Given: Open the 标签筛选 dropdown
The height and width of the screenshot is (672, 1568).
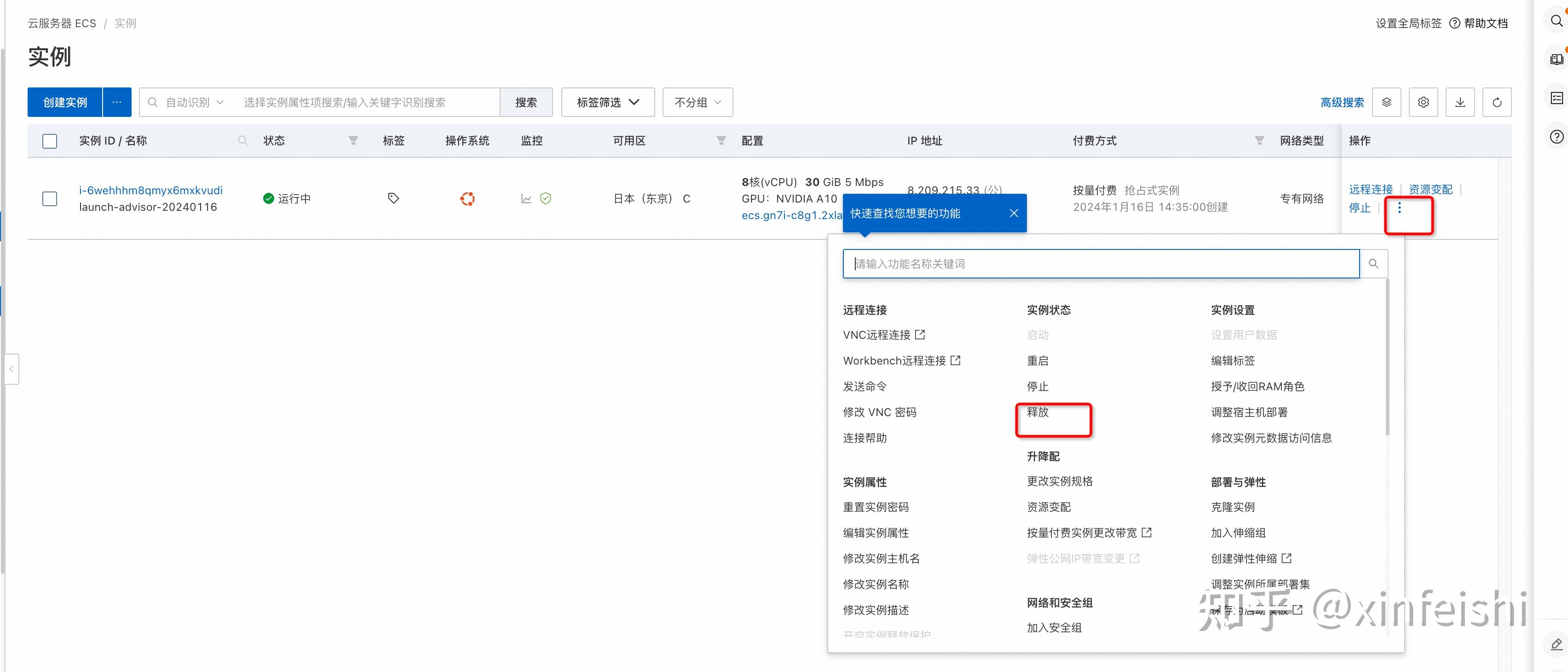Looking at the screenshot, I should click(607, 102).
